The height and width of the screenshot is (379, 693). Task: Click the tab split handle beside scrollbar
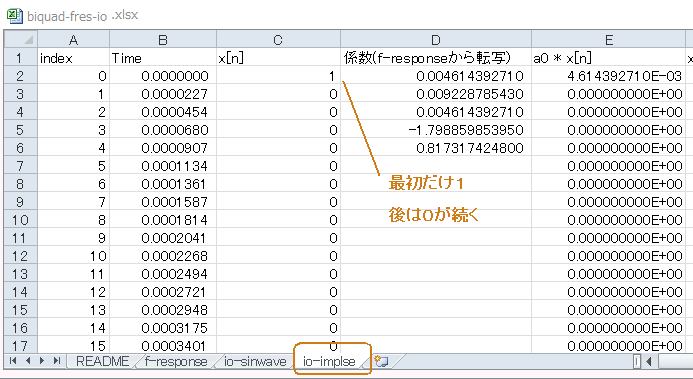coord(637,361)
